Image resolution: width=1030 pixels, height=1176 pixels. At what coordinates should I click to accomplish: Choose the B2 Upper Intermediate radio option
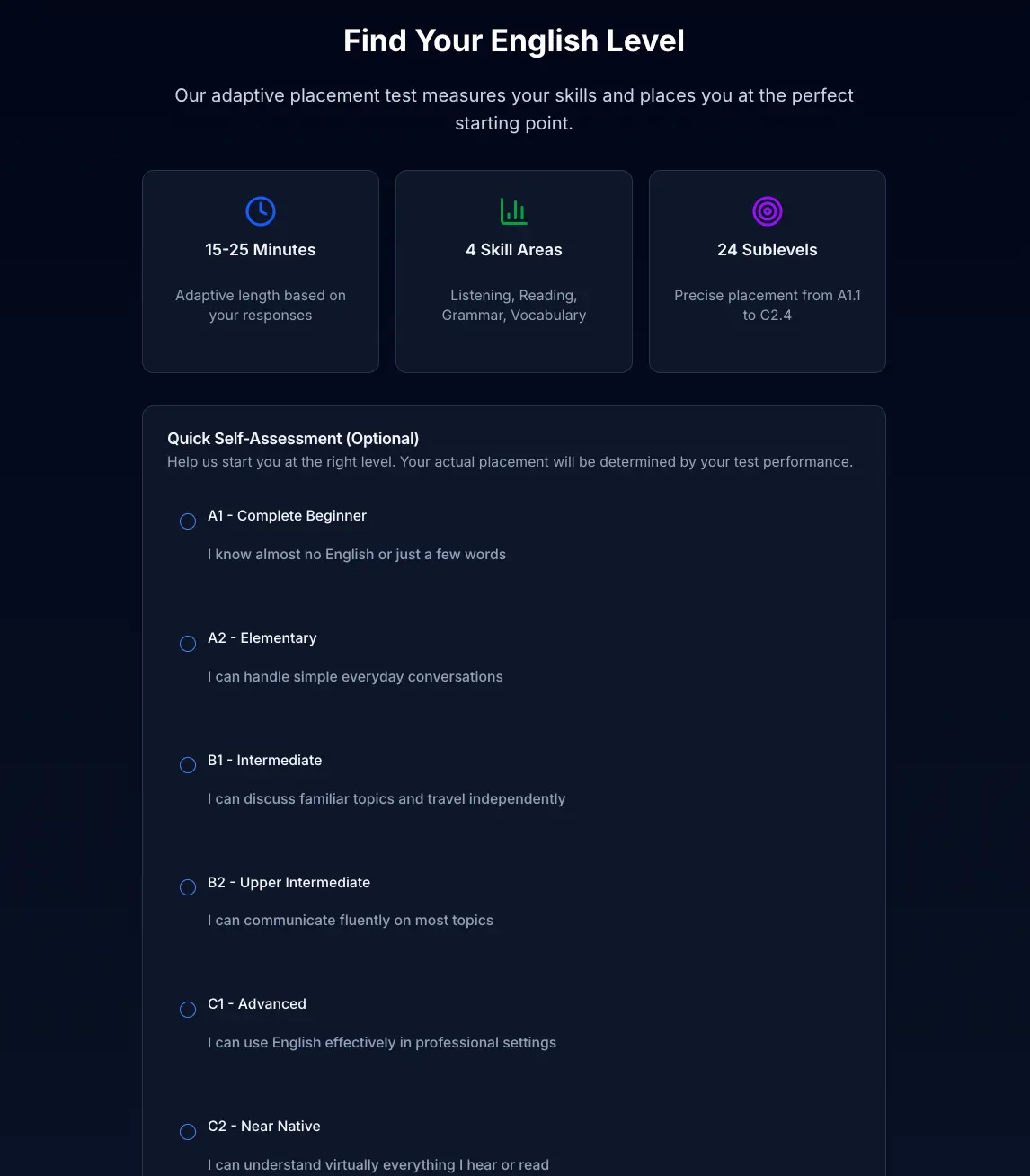(188, 887)
